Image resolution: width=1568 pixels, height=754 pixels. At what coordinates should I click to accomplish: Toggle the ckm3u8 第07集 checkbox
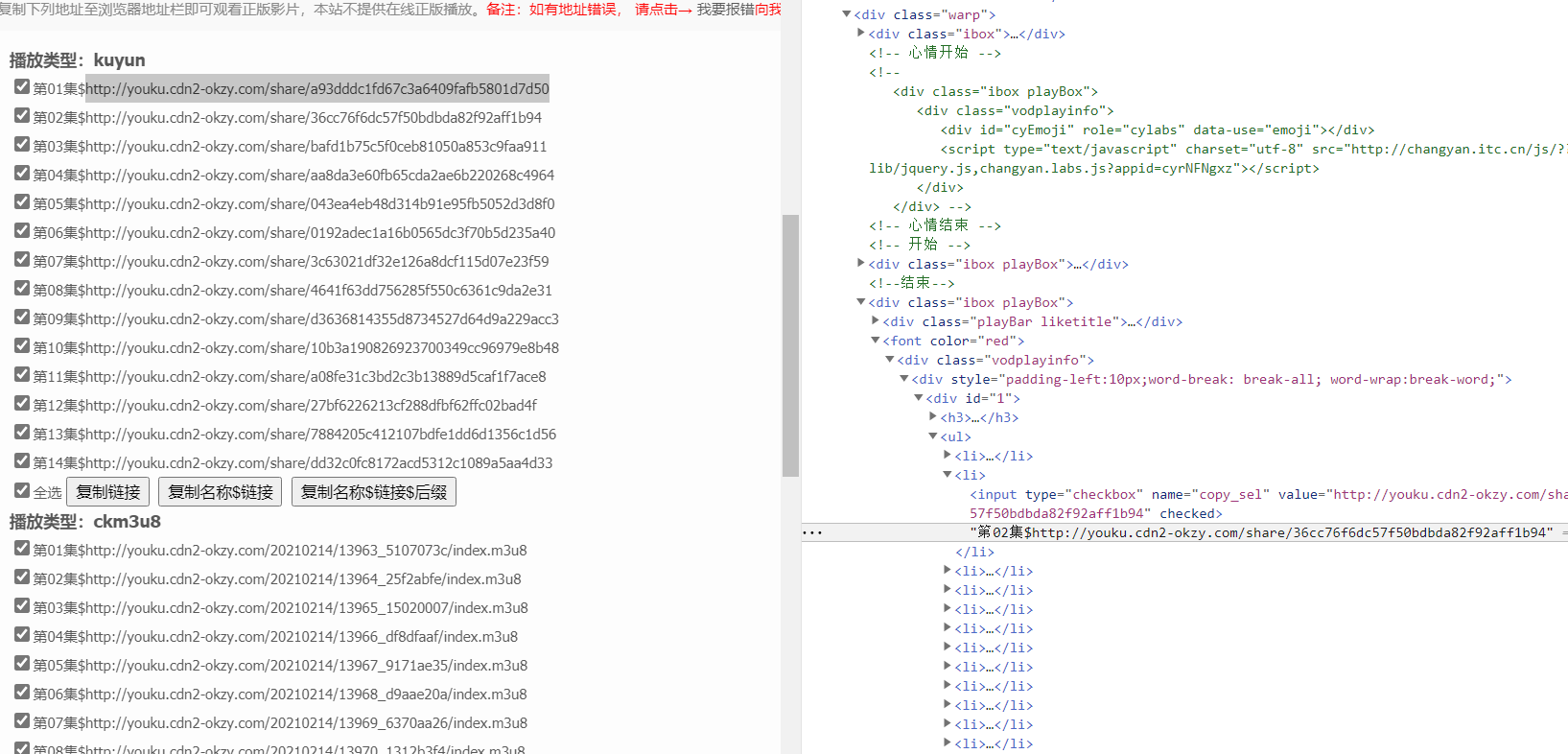(22, 720)
